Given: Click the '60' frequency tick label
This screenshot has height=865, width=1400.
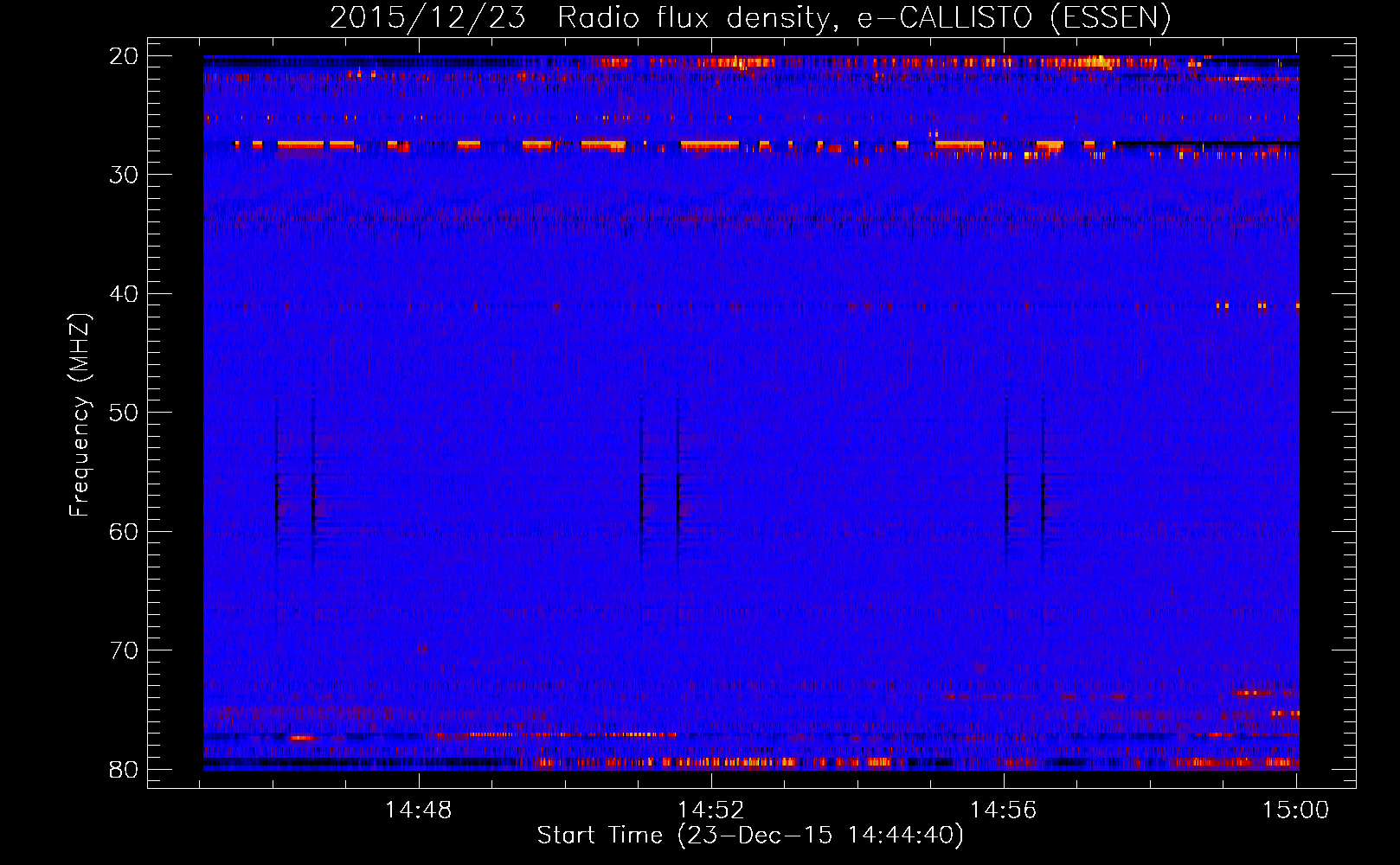Looking at the screenshot, I should point(125,531).
